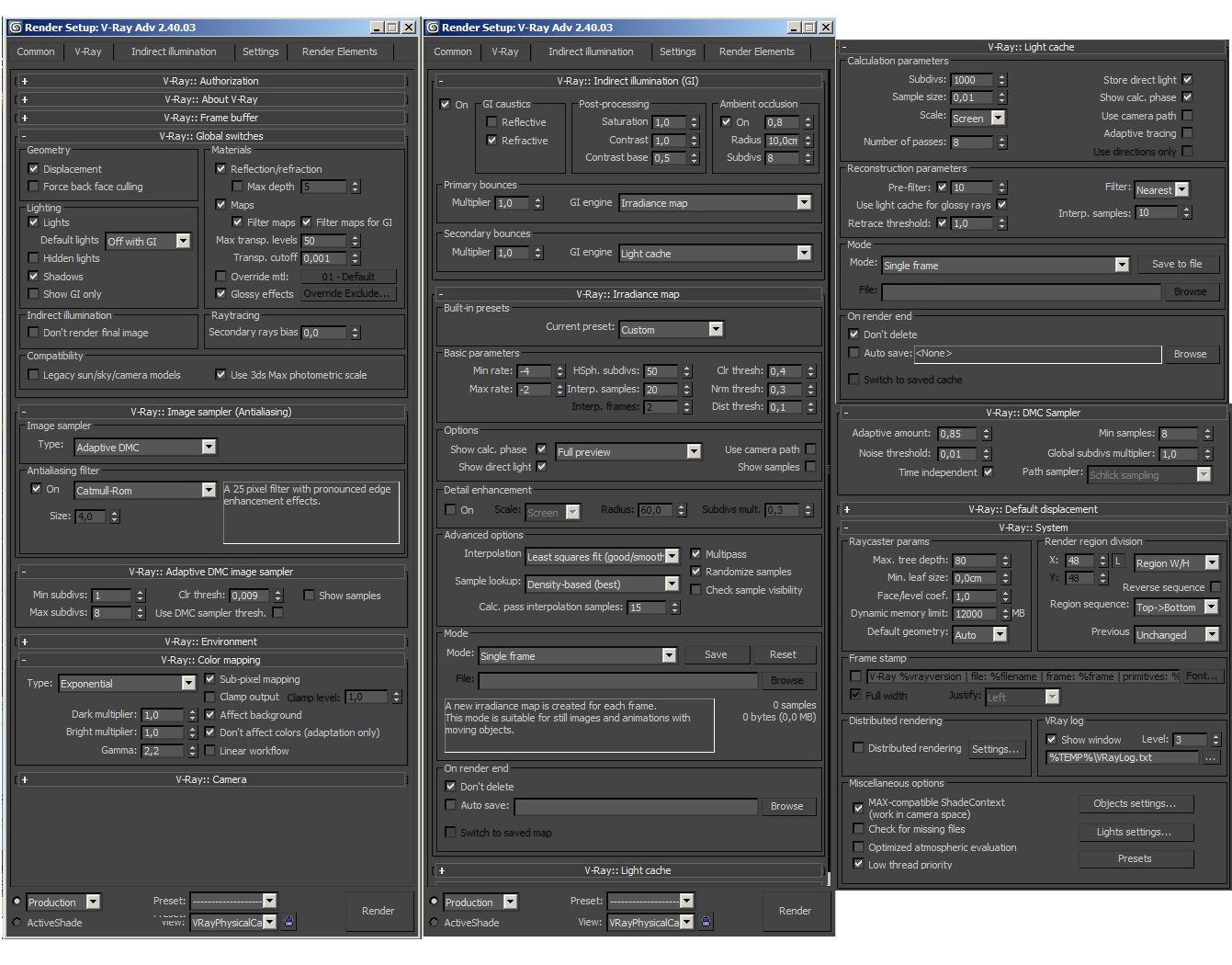Open Common tab in Global switches window
This screenshot has height=965, width=1232.
(x=36, y=51)
